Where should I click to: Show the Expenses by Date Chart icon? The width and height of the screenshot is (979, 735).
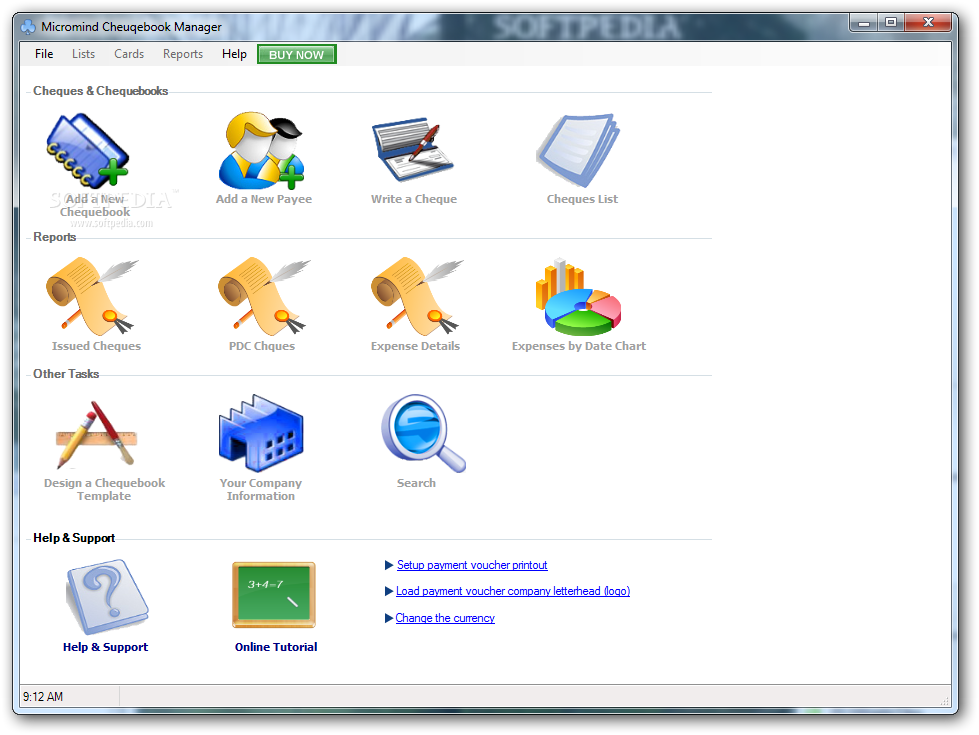[x=578, y=297]
